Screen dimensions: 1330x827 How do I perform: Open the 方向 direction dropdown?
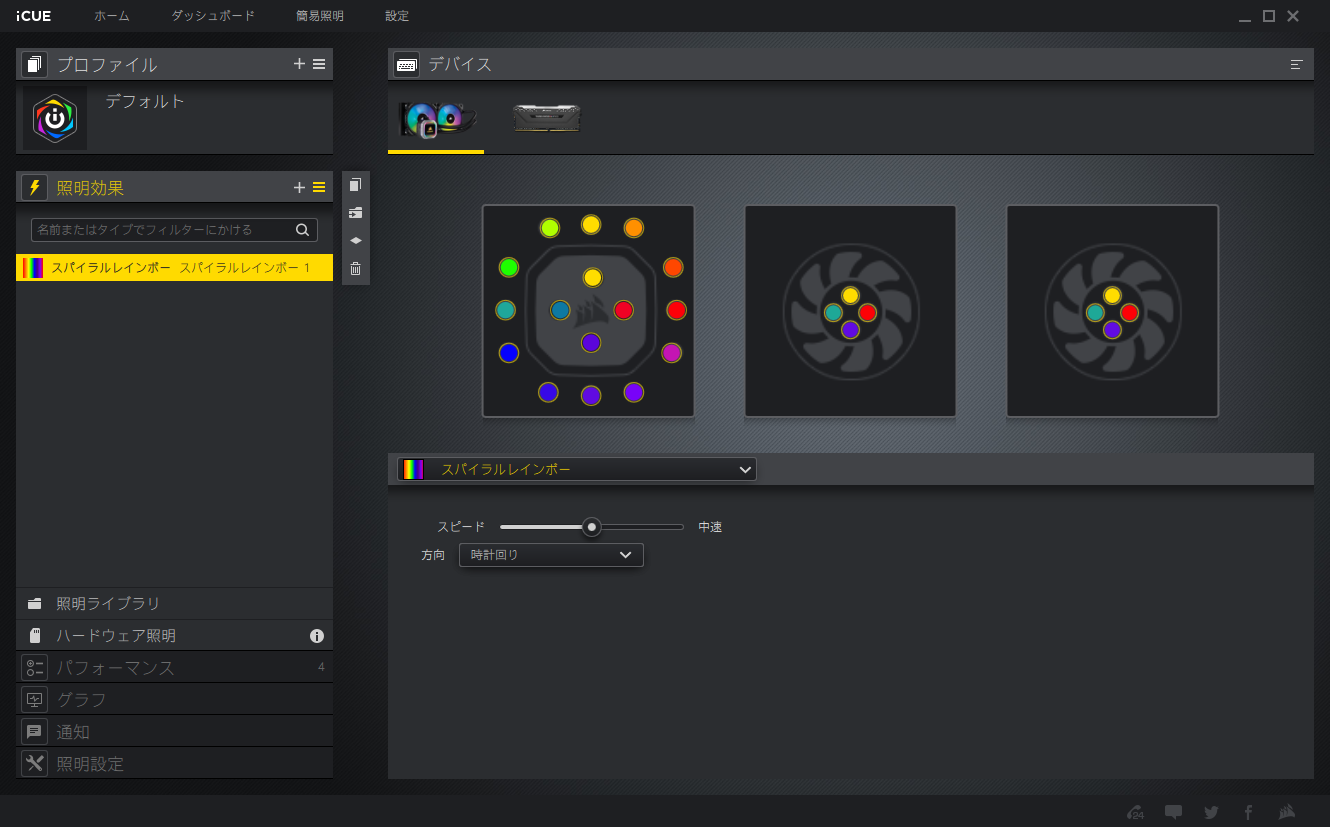click(551, 555)
